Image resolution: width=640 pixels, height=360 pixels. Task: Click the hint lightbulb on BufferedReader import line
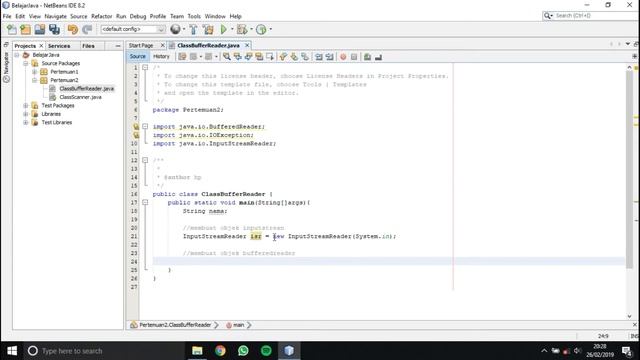coord(136,127)
